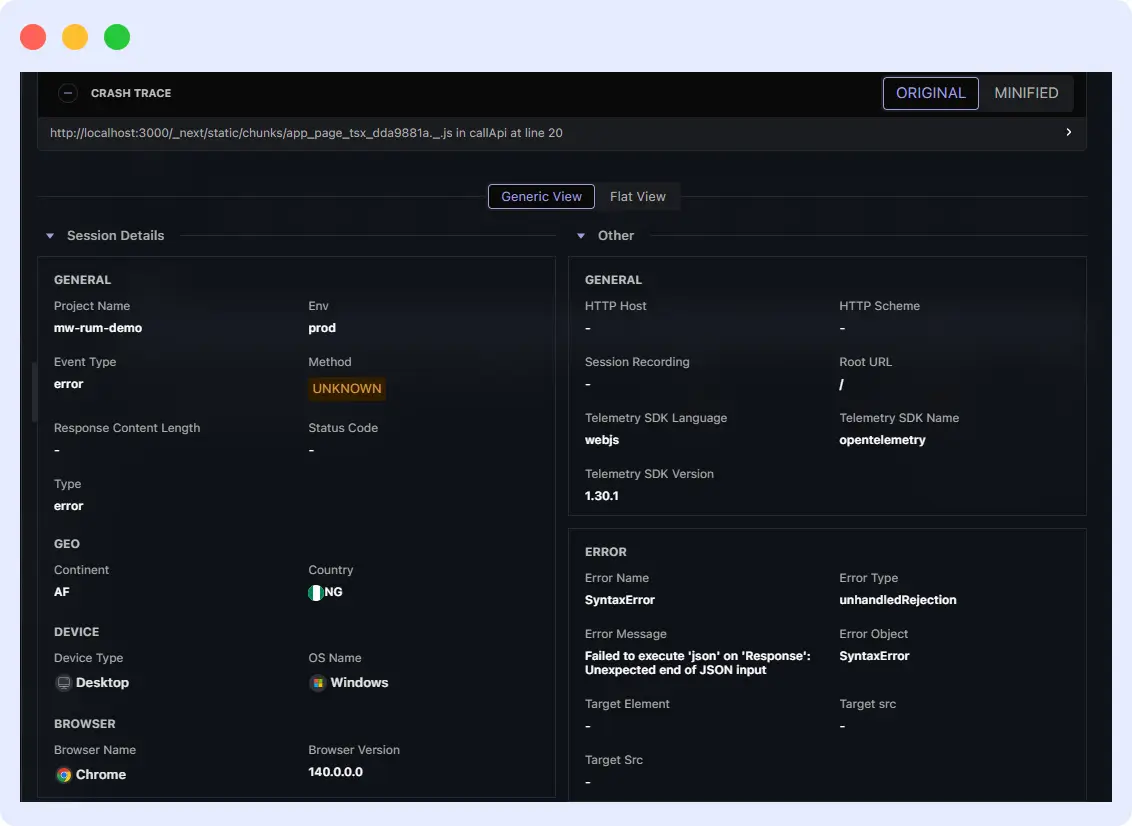The image size is (1132, 826).
Task: Click the Root URL slash value
Action: point(841,383)
